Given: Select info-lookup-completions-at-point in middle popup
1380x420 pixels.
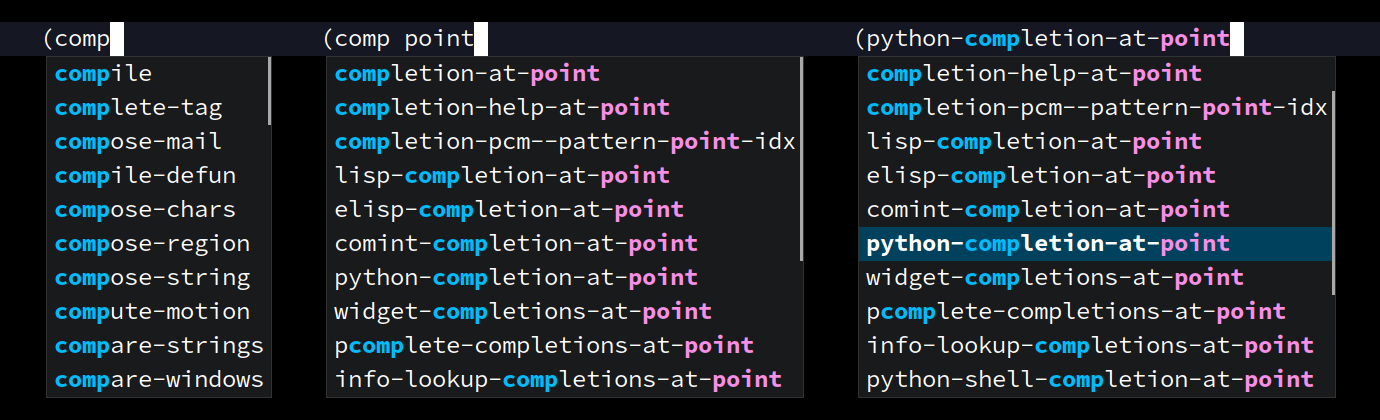Looking at the screenshot, I should click(x=564, y=380).
